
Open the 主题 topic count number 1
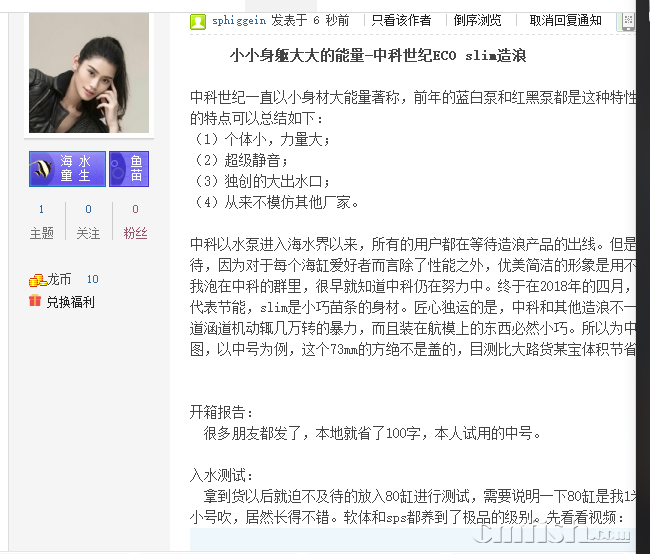coord(41,209)
